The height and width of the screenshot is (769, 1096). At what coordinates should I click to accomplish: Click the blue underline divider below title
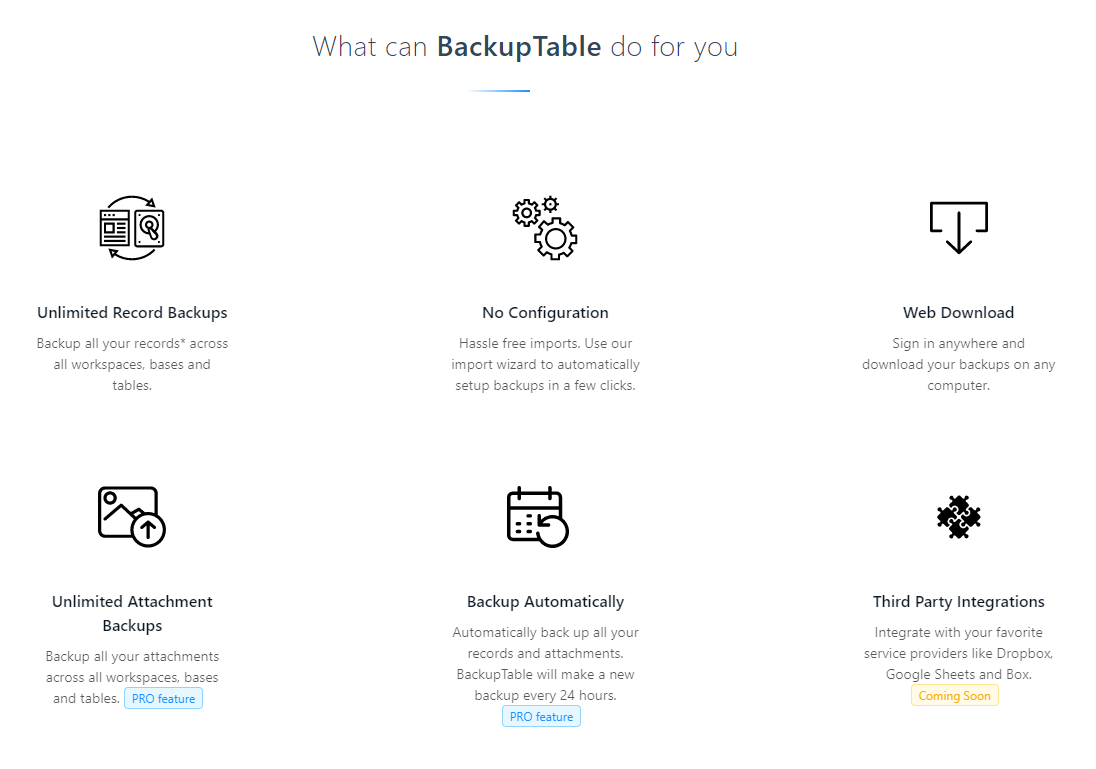tap(498, 91)
